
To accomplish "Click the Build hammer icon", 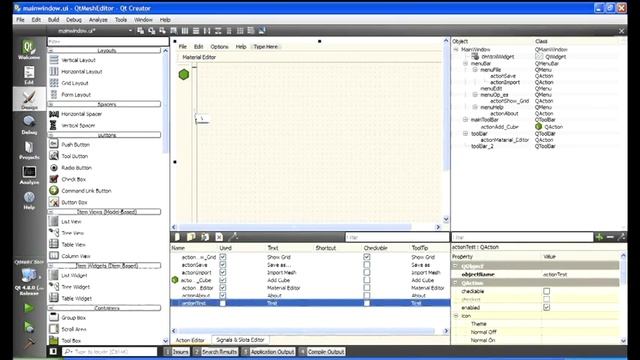I will click(x=29, y=344).
